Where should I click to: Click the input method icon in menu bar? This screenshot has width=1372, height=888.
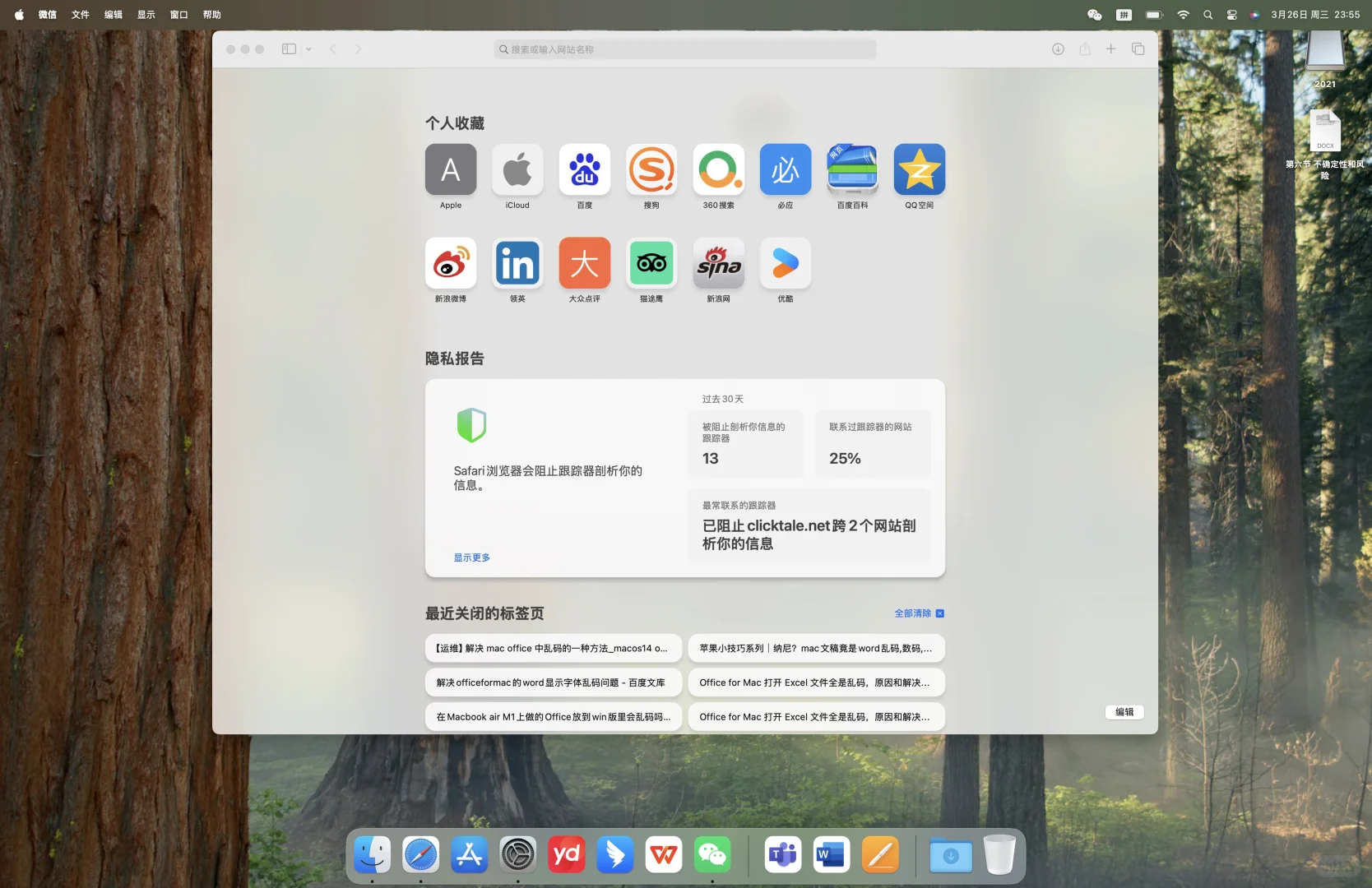(x=1124, y=15)
